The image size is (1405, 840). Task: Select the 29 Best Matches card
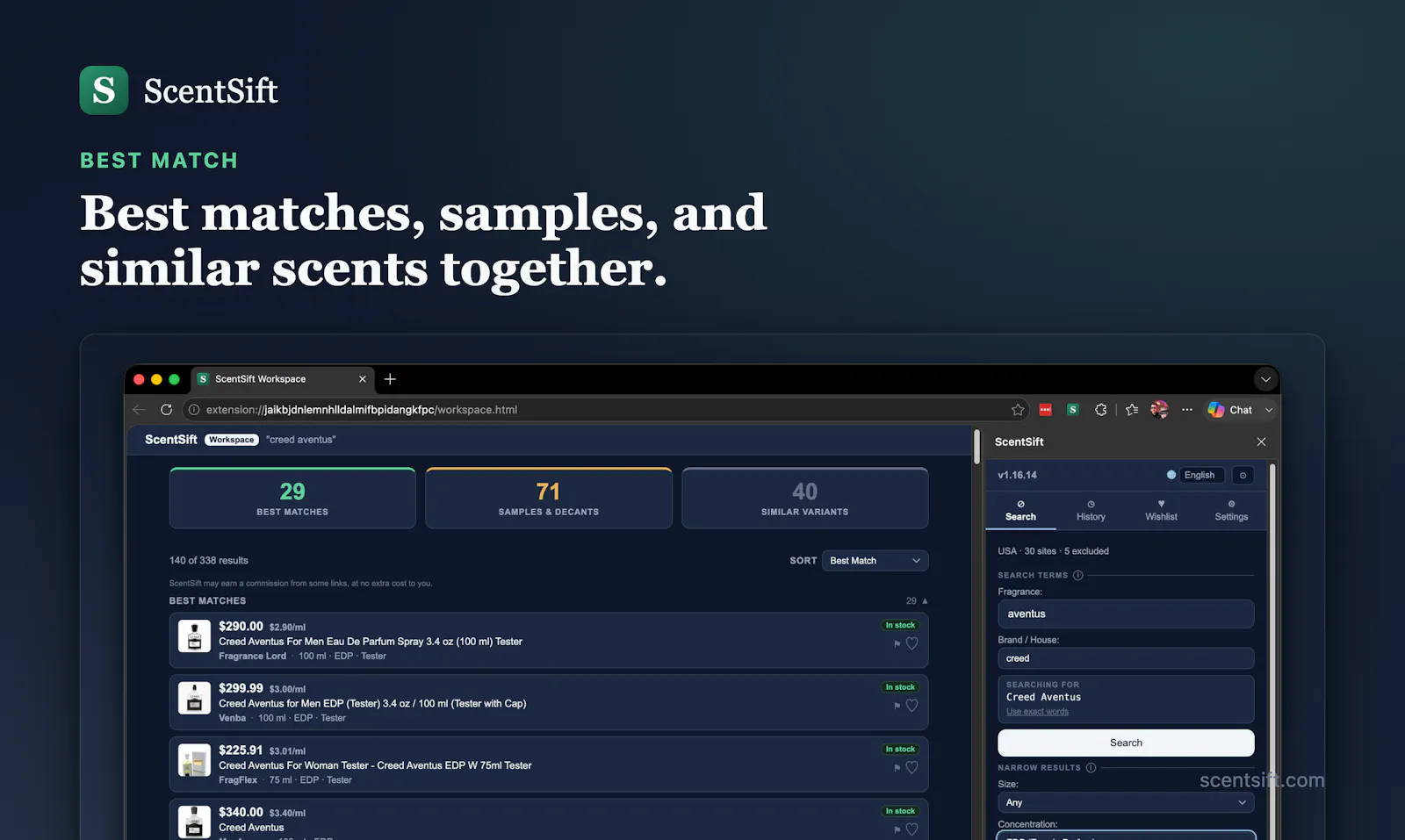(x=292, y=498)
